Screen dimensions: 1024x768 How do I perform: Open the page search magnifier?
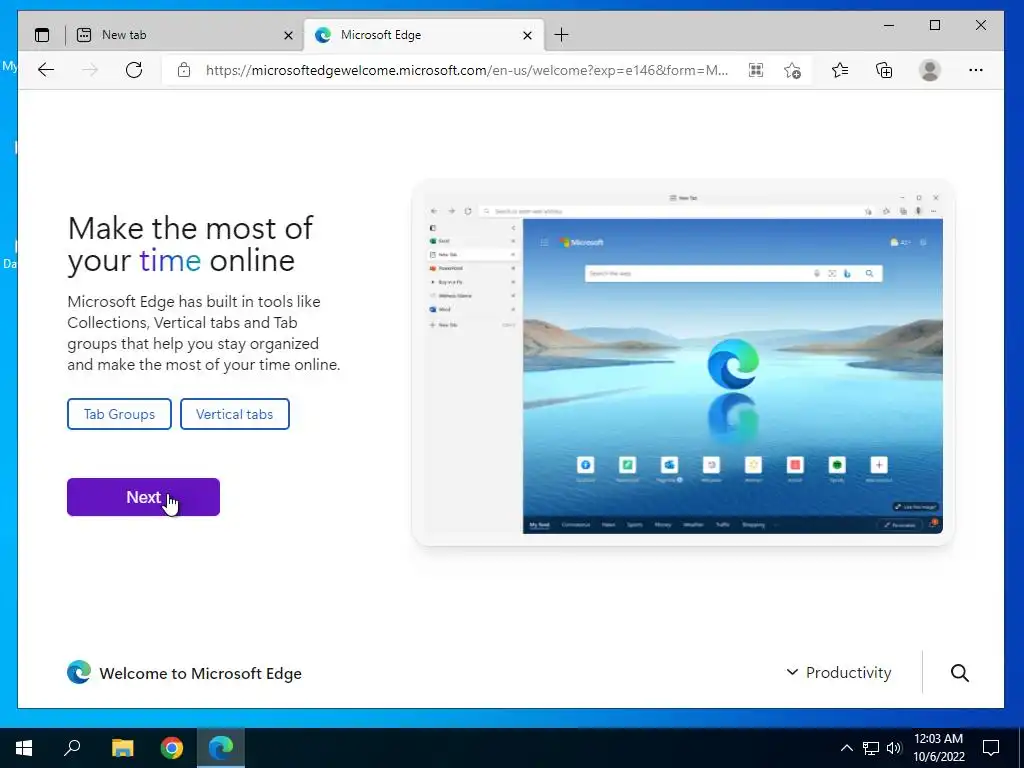(959, 673)
